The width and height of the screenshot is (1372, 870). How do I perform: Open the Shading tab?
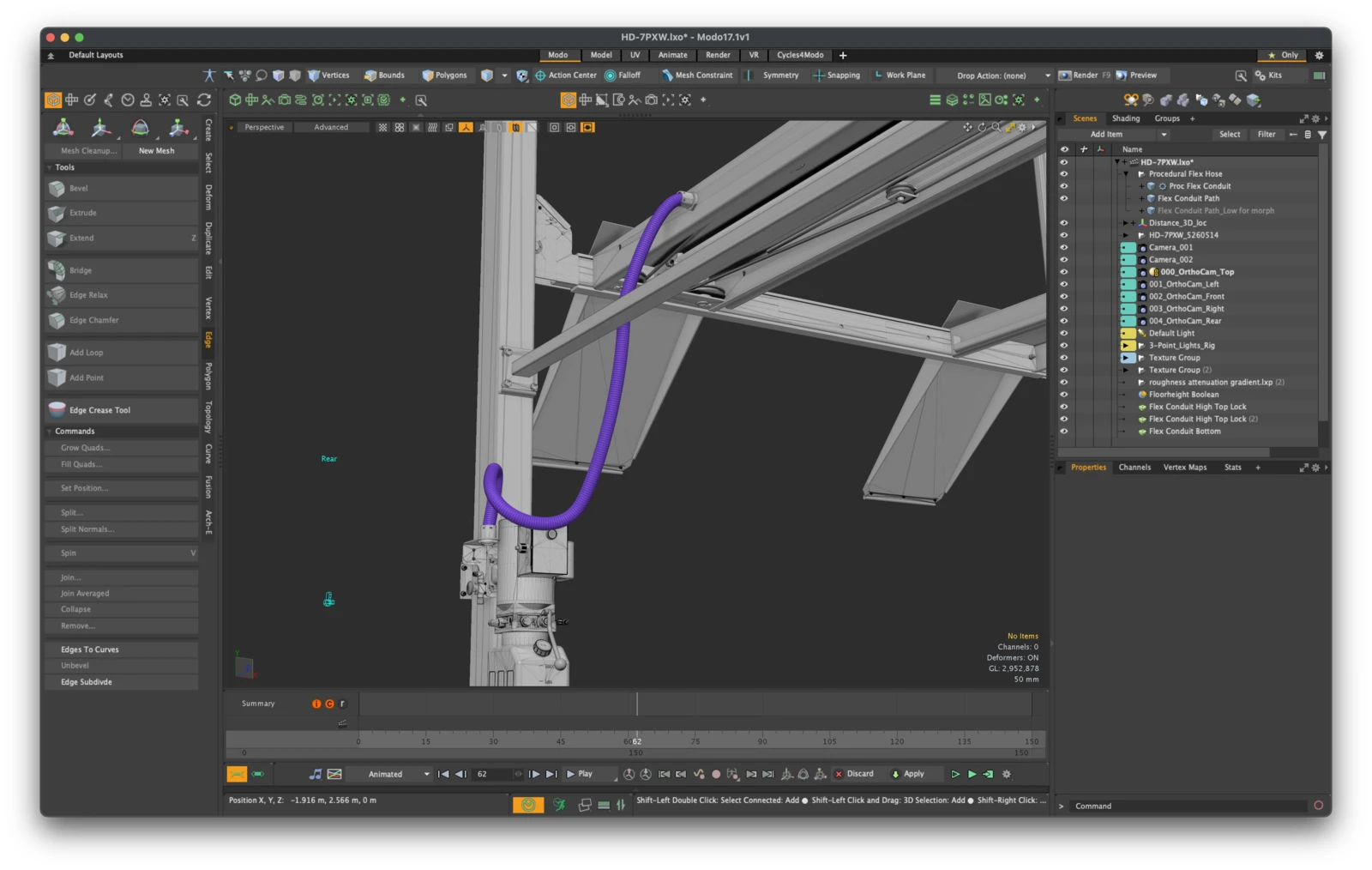pos(1125,118)
